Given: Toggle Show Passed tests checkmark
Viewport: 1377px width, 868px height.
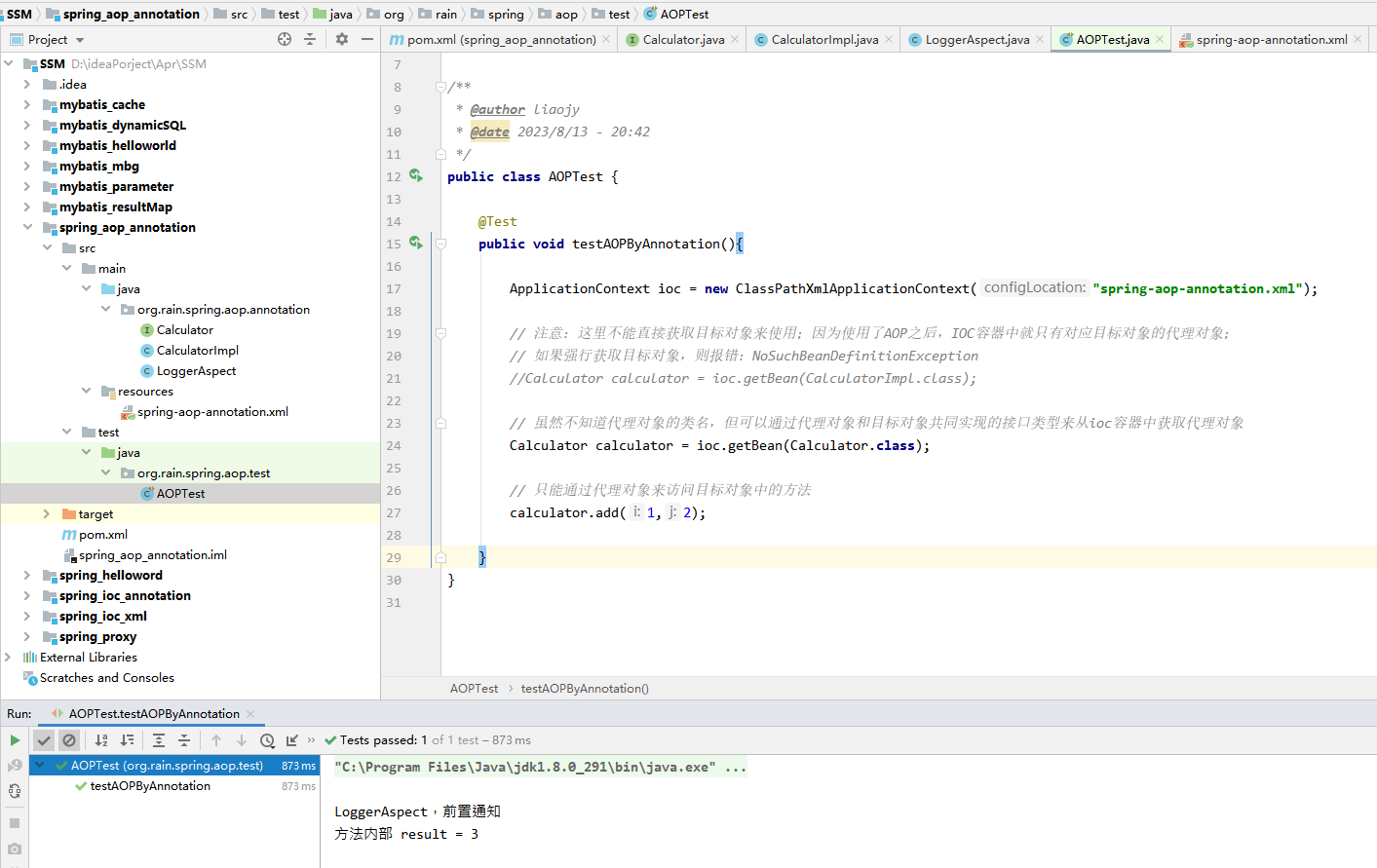Looking at the screenshot, I should coord(44,740).
